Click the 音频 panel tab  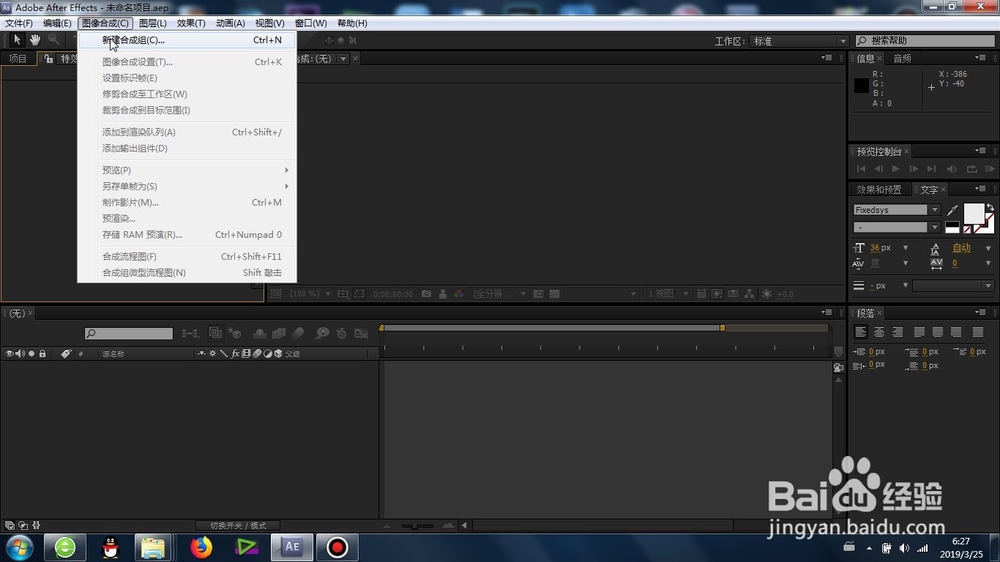pos(902,59)
